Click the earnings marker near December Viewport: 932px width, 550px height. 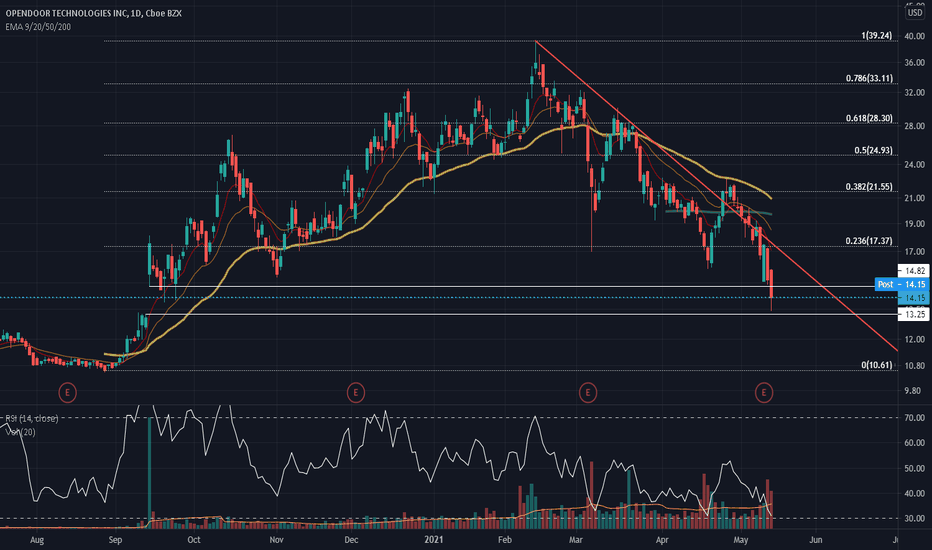[x=355, y=392]
